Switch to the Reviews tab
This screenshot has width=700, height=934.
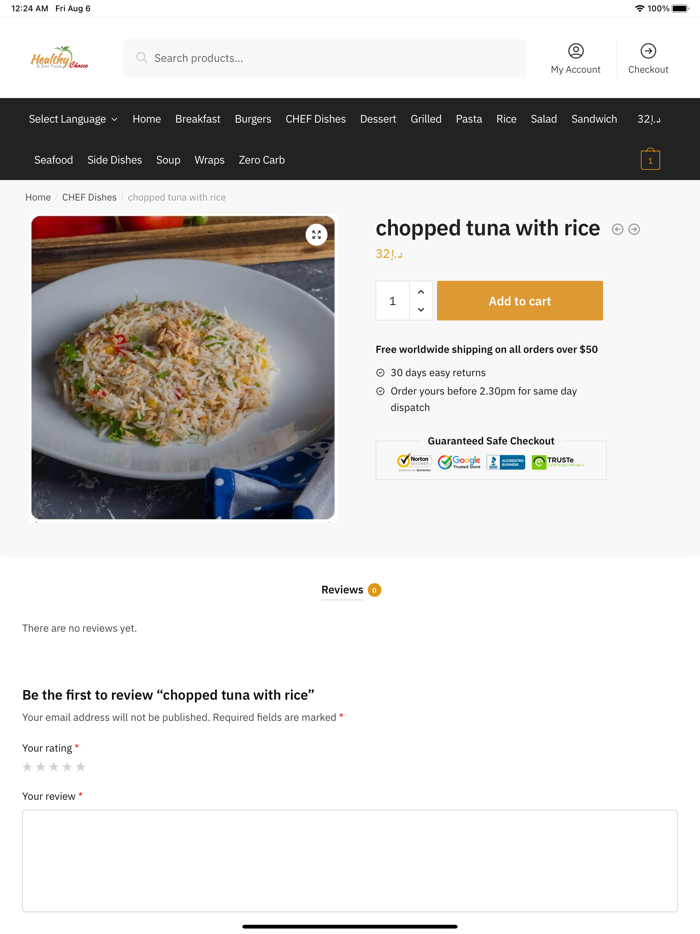point(342,590)
